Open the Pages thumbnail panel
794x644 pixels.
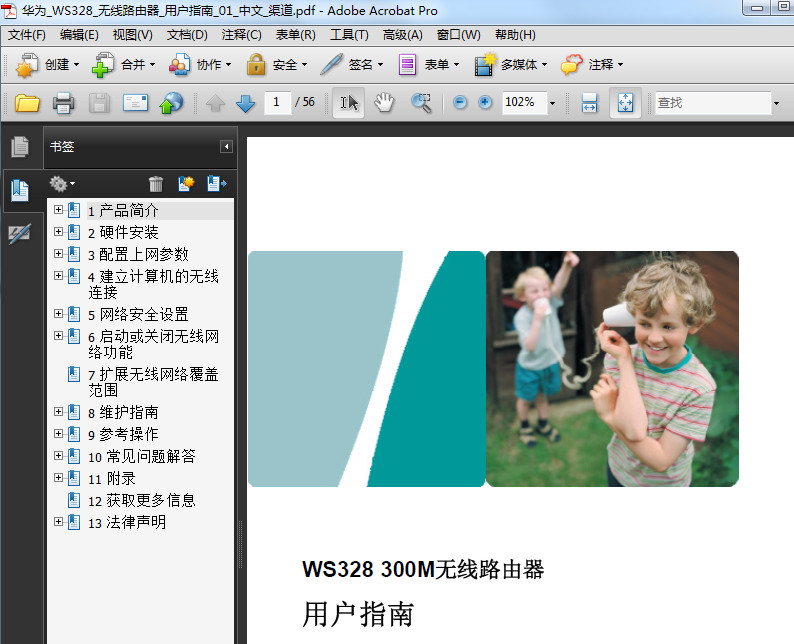click(19, 147)
